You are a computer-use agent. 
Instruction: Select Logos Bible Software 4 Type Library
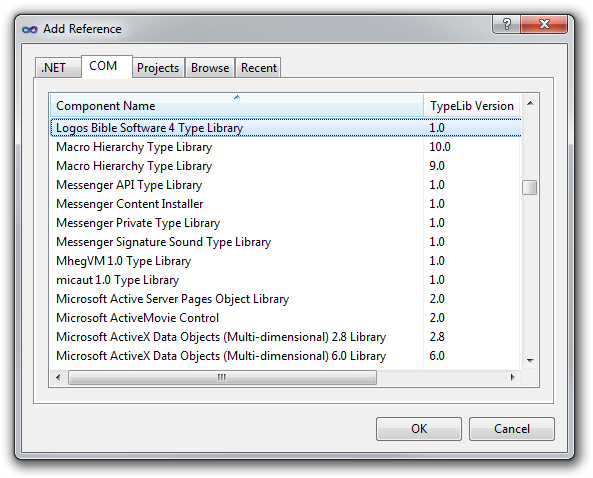tap(286, 128)
